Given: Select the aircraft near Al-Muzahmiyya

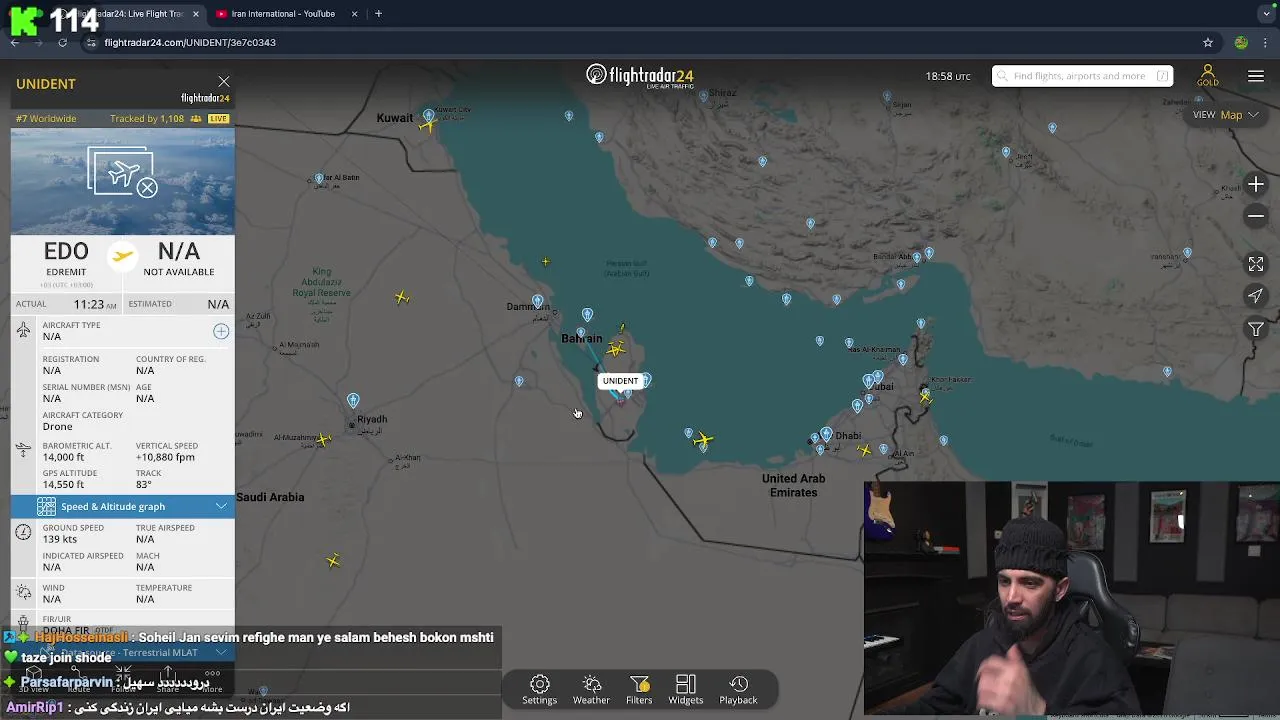Looking at the screenshot, I should 323,439.
